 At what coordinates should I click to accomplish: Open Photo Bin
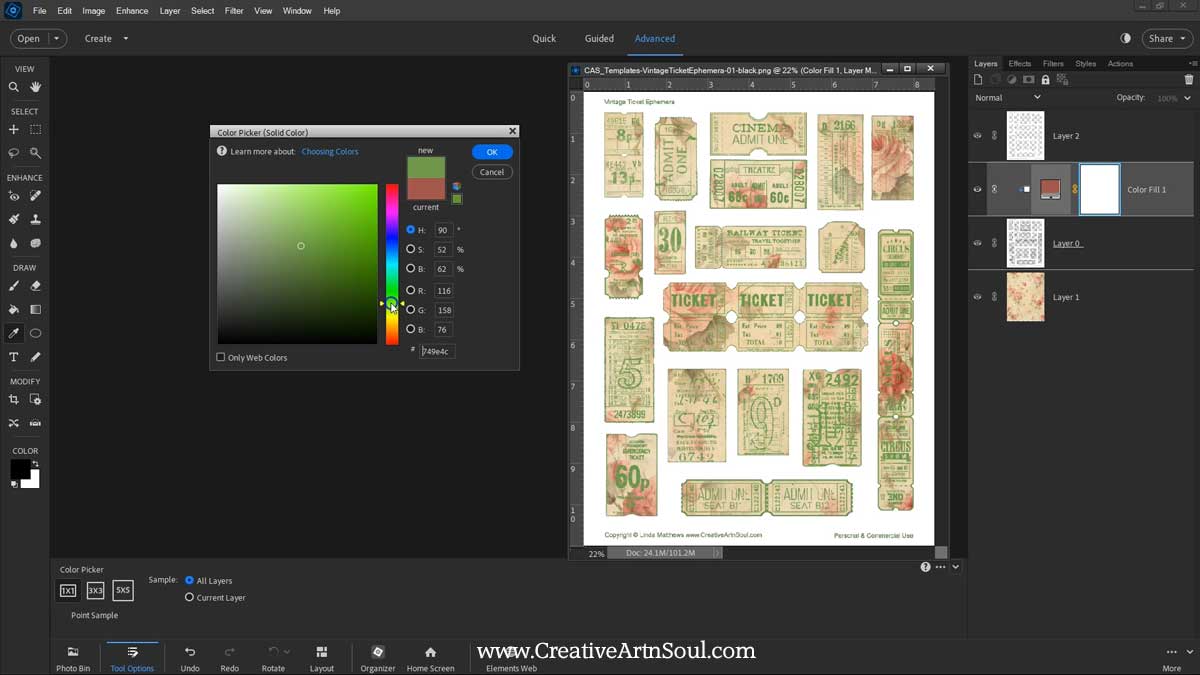73,657
